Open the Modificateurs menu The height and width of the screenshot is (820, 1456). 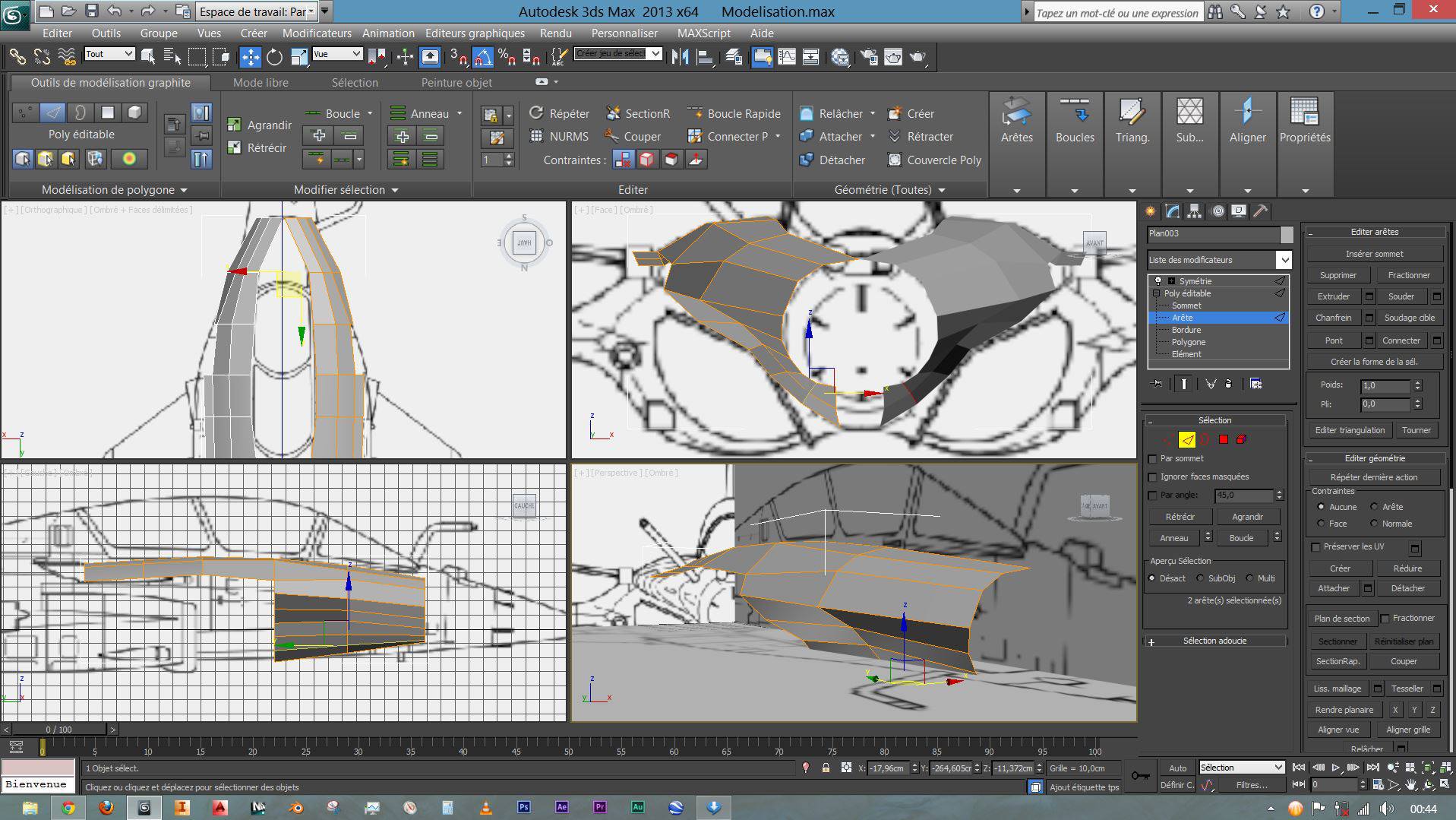pyautogui.click(x=317, y=33)
